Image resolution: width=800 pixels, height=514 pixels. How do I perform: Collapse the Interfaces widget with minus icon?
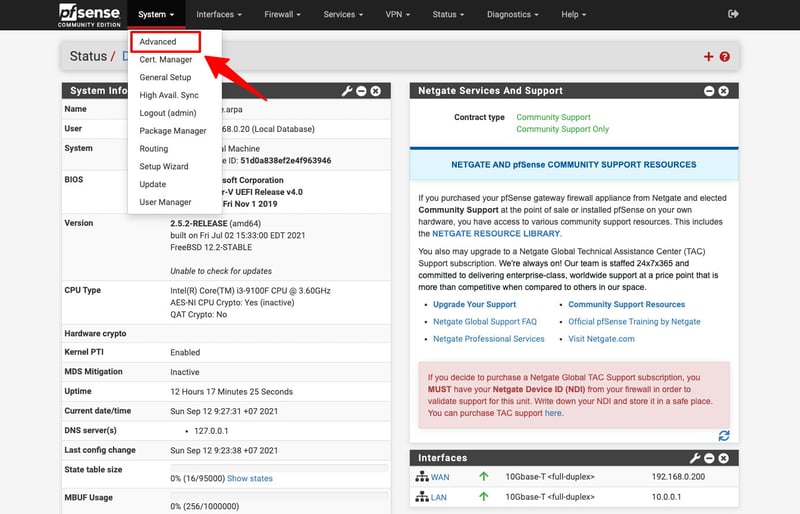(x=709, y=458)
